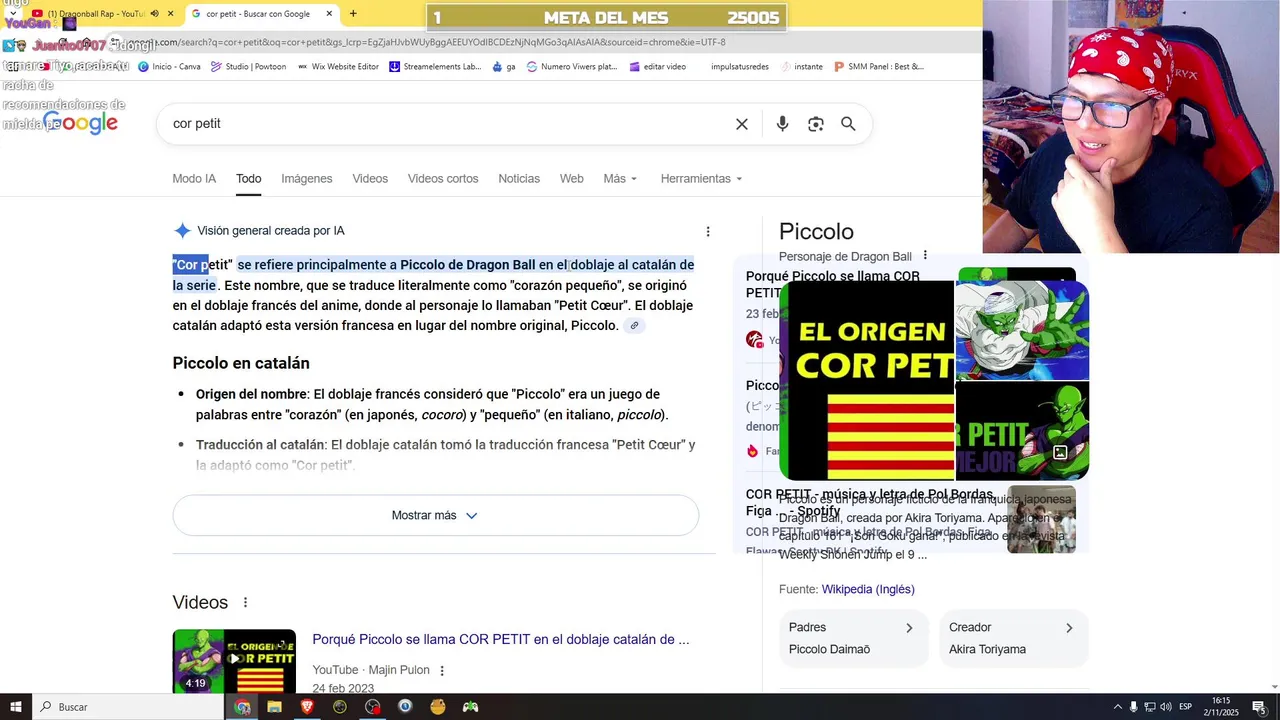Click Windows taskbar Buscar search box
1280x720 pixels.
pos(128,707)
